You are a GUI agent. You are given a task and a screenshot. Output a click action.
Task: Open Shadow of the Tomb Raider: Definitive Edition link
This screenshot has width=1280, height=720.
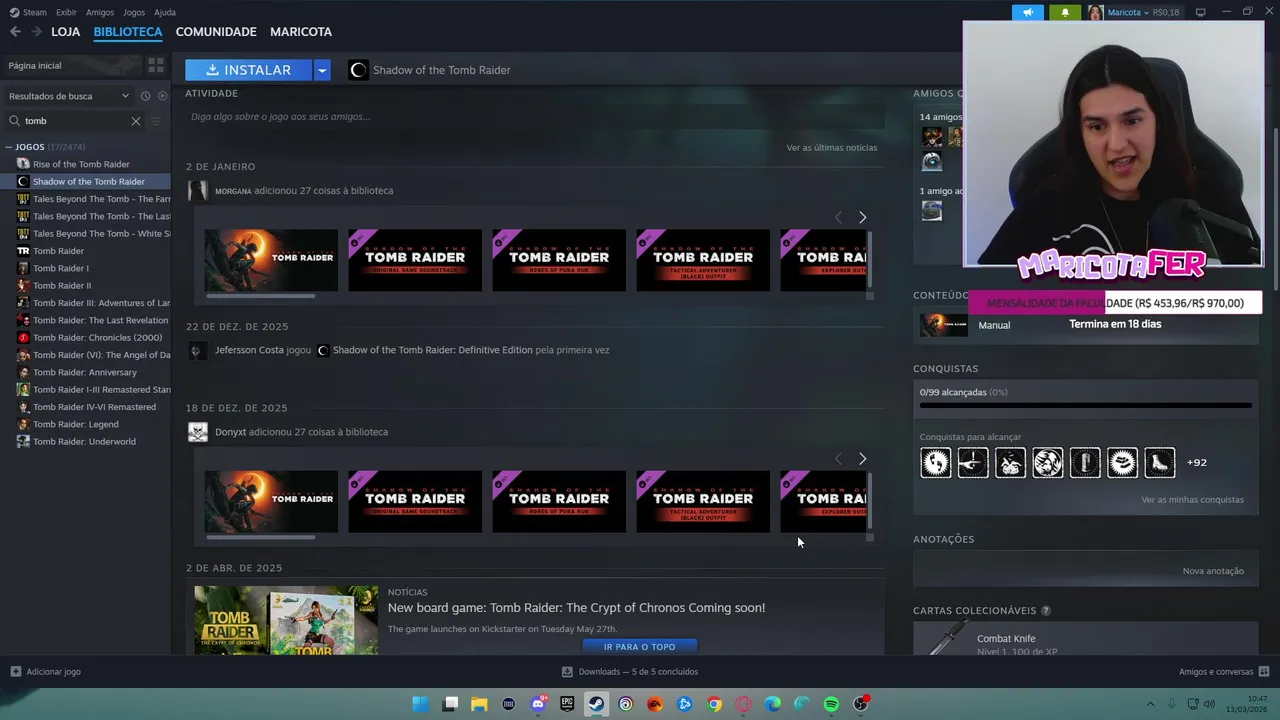point(432,350)
